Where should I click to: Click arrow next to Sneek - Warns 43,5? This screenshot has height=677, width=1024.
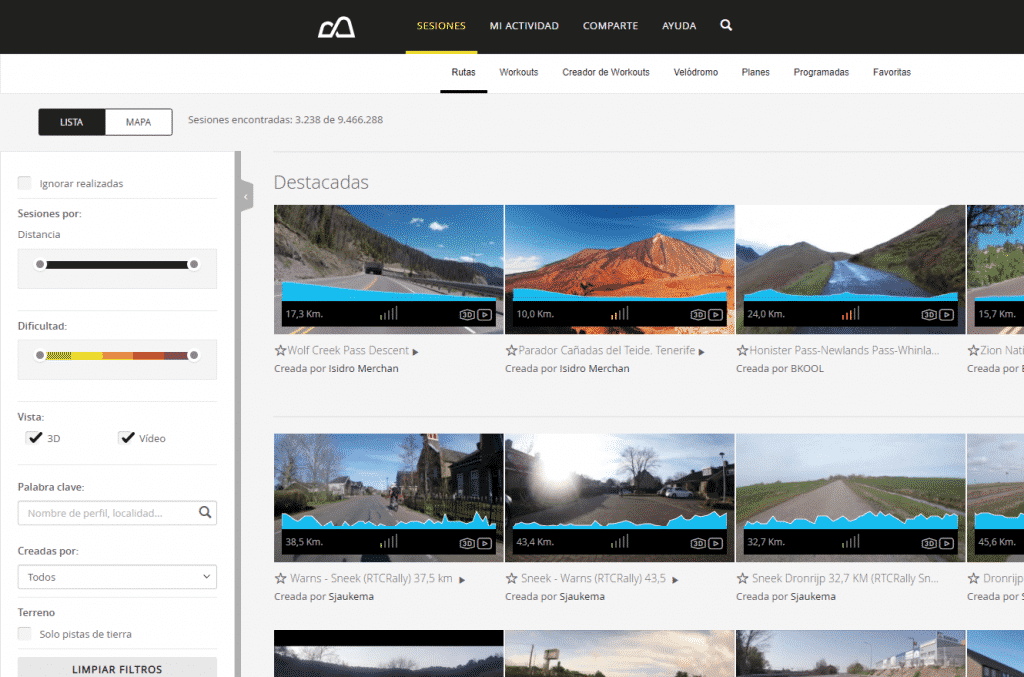[x=675, y=580]
